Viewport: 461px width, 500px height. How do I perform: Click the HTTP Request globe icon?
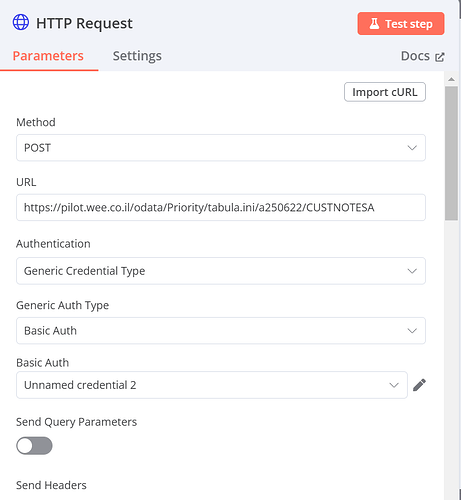click(x=21, y=22)
